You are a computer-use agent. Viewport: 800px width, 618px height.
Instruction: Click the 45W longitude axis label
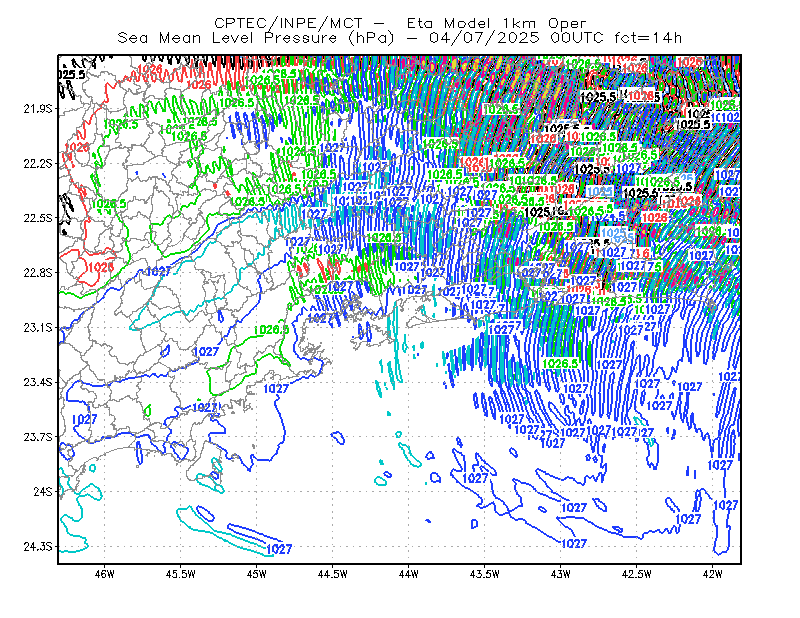coord(257,574)
